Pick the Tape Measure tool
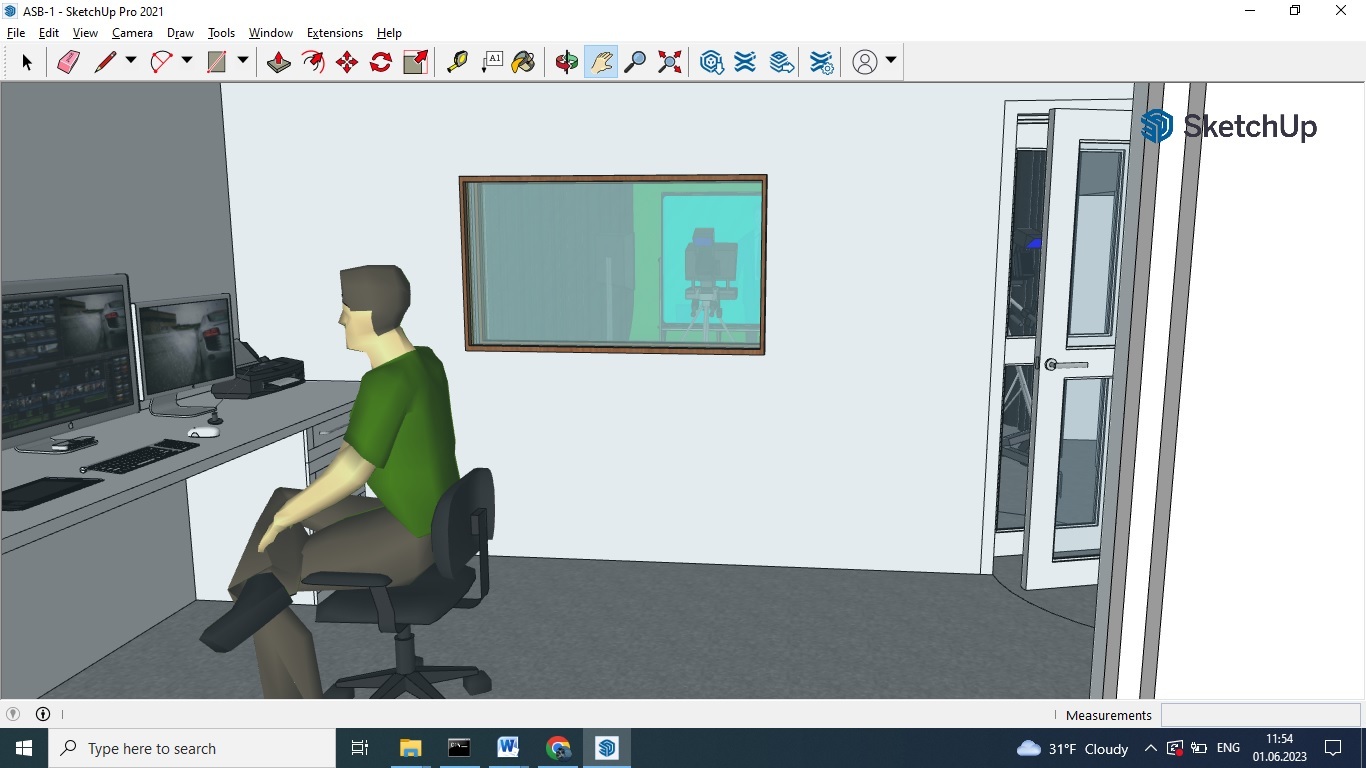Screen dimensions: 1366x768 click(457, 62)
